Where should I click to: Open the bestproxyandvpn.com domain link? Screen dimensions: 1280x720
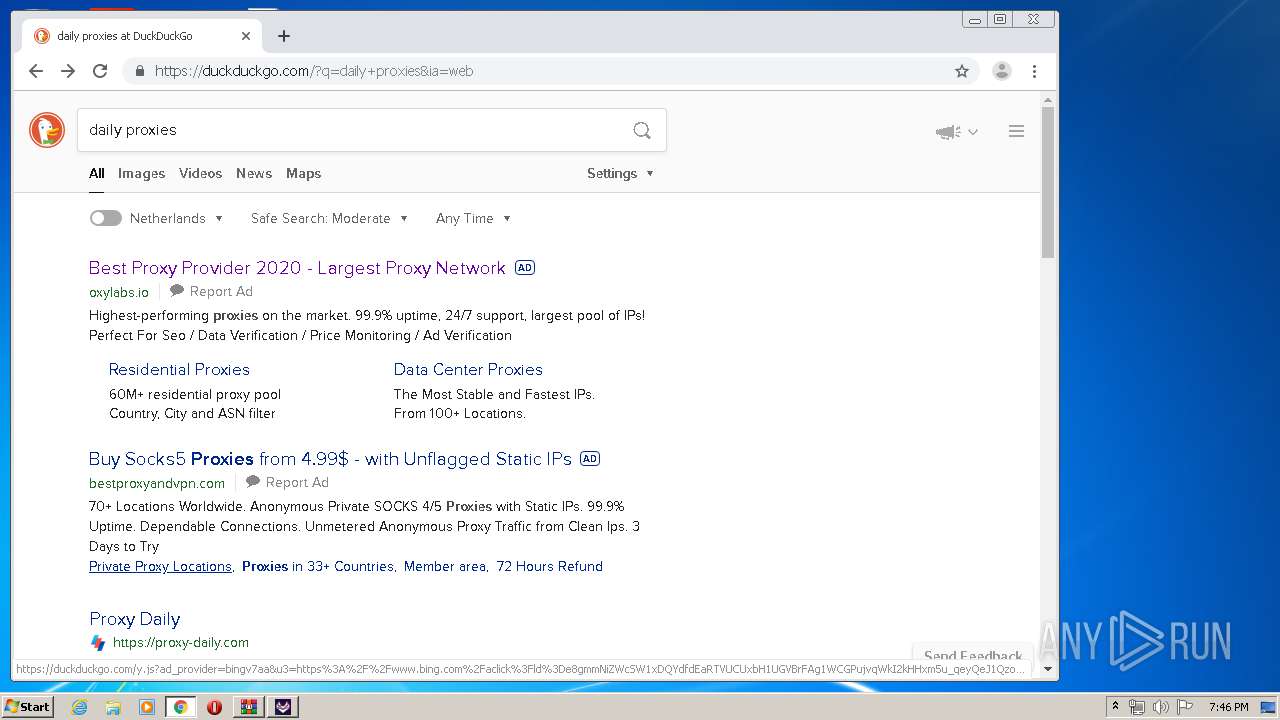(x=157, y=483)
